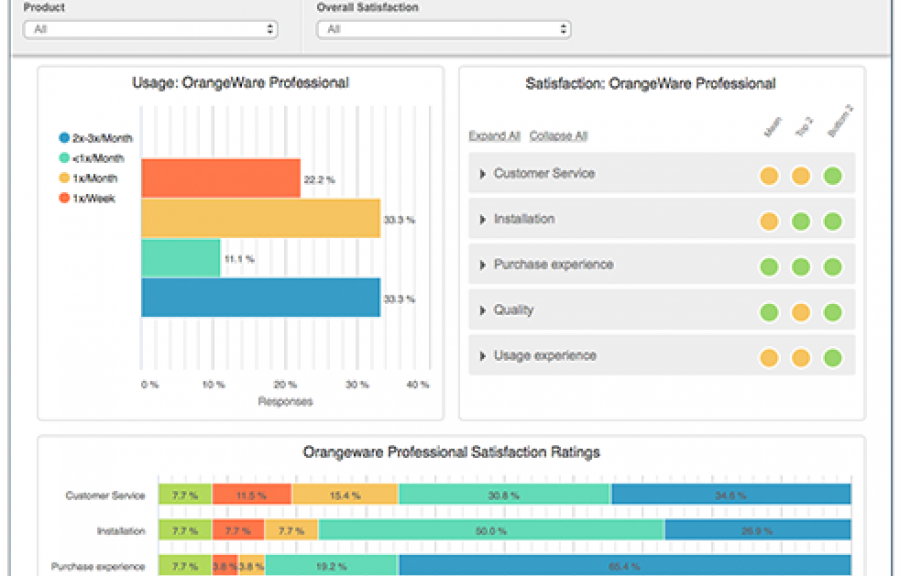This screenshot has height=576, width=900.
Task: Click the Customer Service Bottom 2 status circle
Action: click(x=832, y=176)
